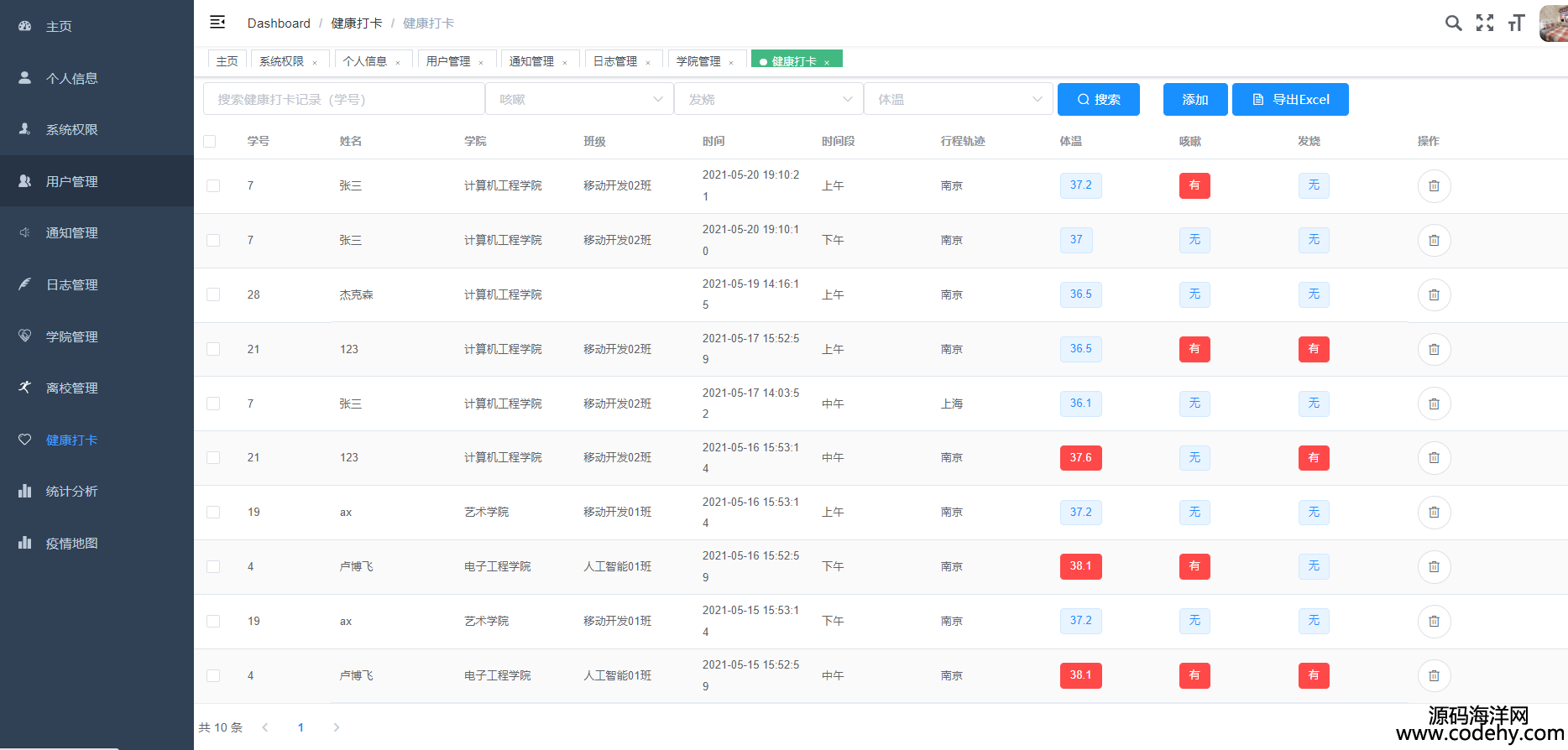
Task: Open 离校管理 in the sidebar menu
Action: [x=71, y=388]
